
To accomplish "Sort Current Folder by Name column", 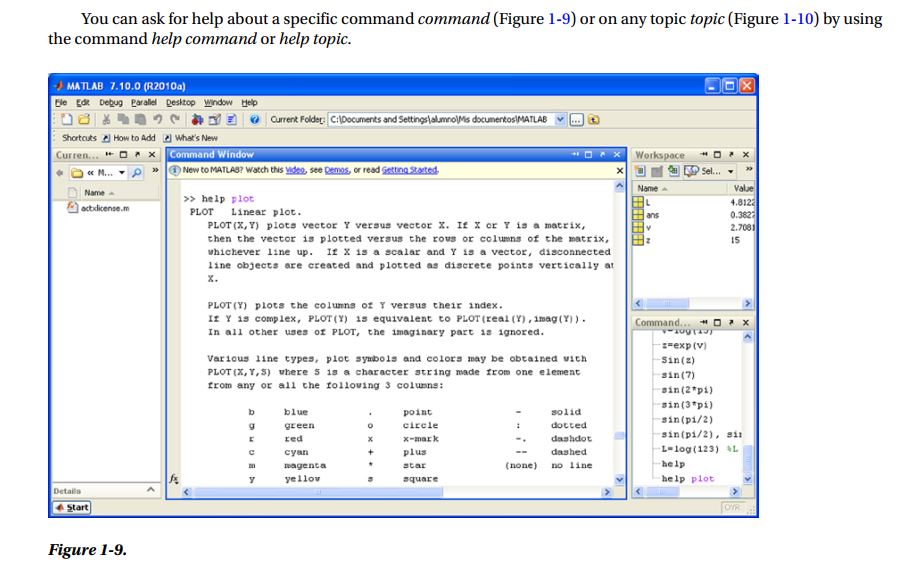I will (99, 193).
